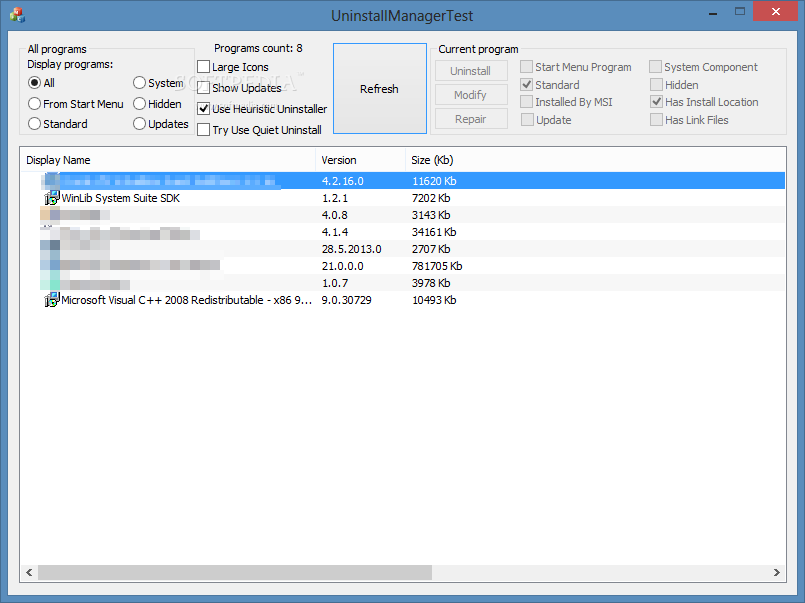
Task: Click the 7202 Kb size cell
Action: coord(431,198)
